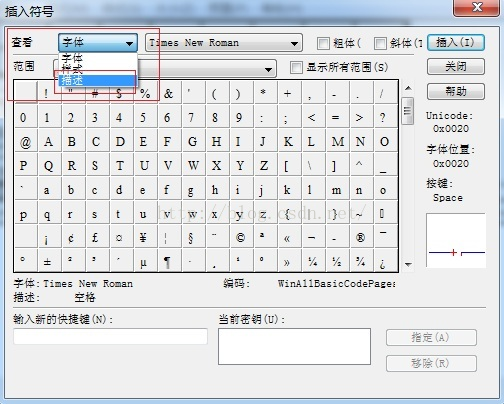Image resolution: width=504 pixels, height=404 pixels.
Task: Focus the 输入新的快捷键(N) field
Action: 110,336
